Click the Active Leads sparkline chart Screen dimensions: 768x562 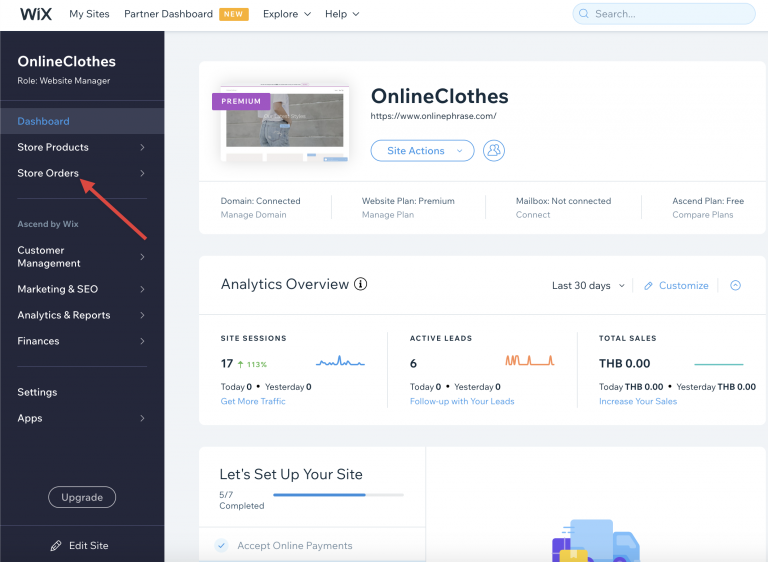tap(529, 361)
